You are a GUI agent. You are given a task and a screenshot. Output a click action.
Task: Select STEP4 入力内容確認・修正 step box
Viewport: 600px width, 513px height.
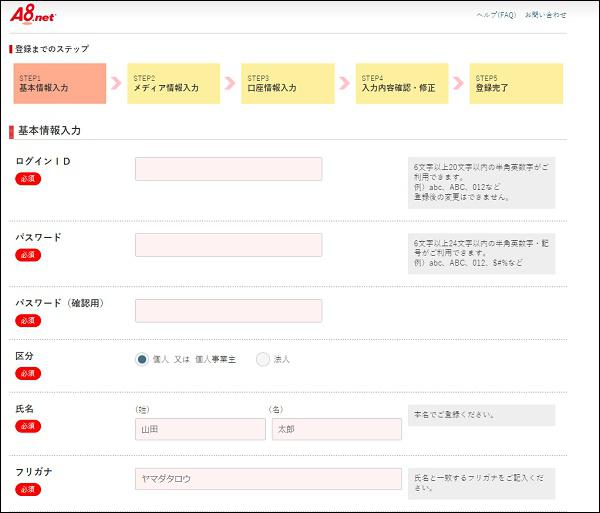(402, 83)
